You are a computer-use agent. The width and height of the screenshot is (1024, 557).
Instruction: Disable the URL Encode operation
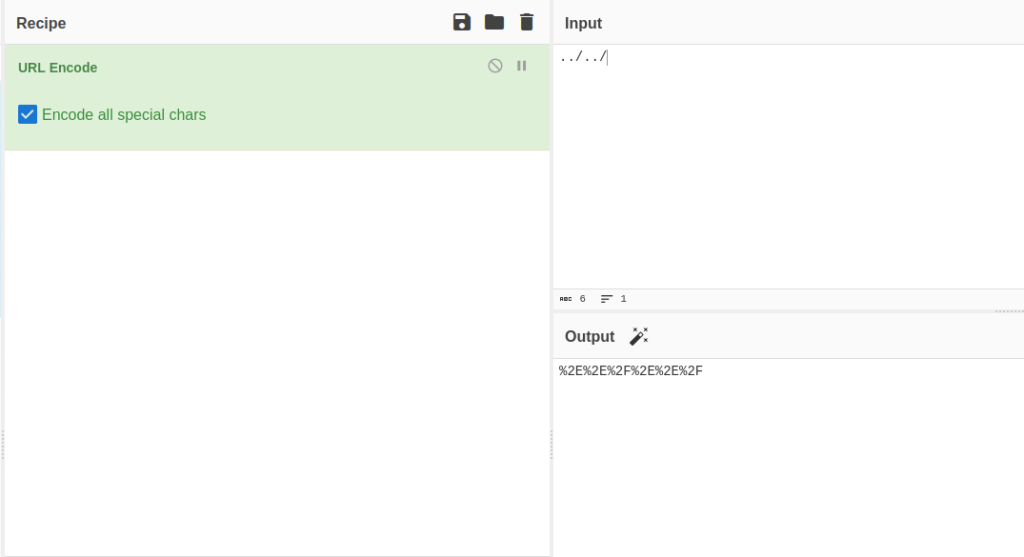tap(495, 66)
